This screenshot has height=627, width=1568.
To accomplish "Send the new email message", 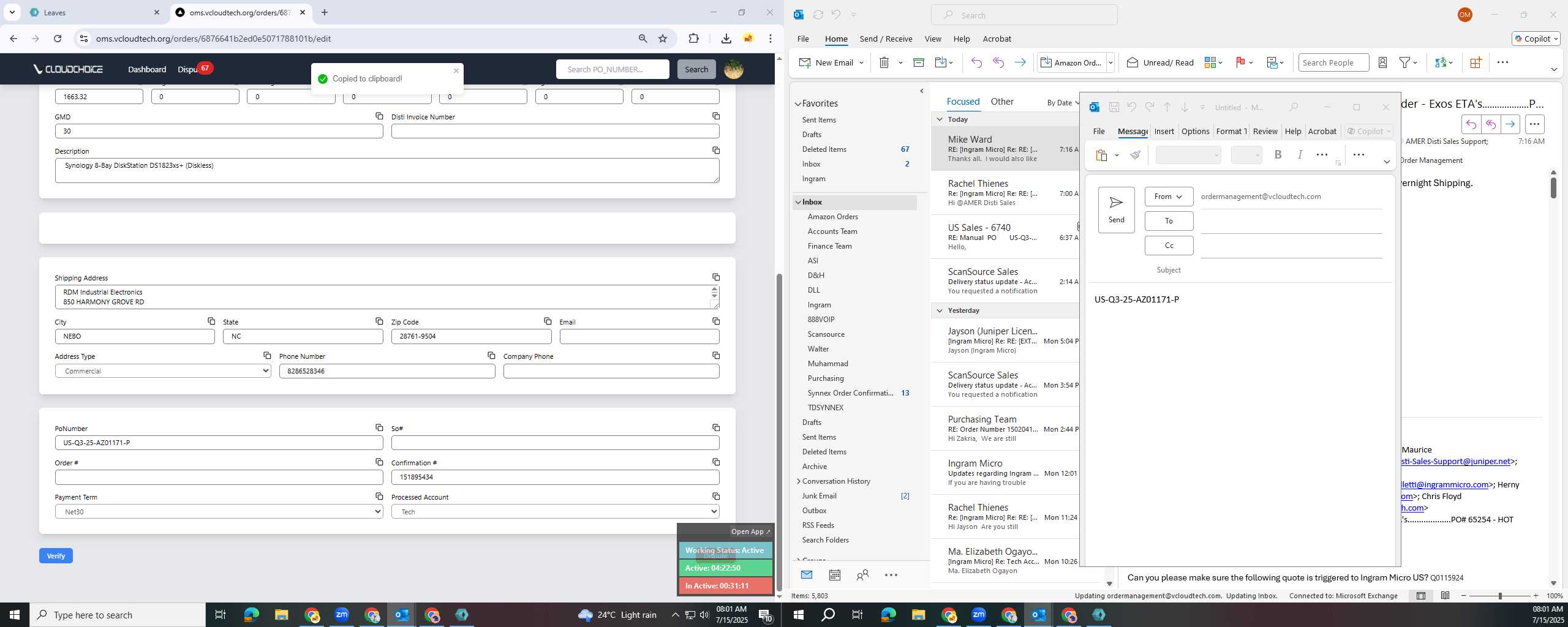I will pos(1116,209).
